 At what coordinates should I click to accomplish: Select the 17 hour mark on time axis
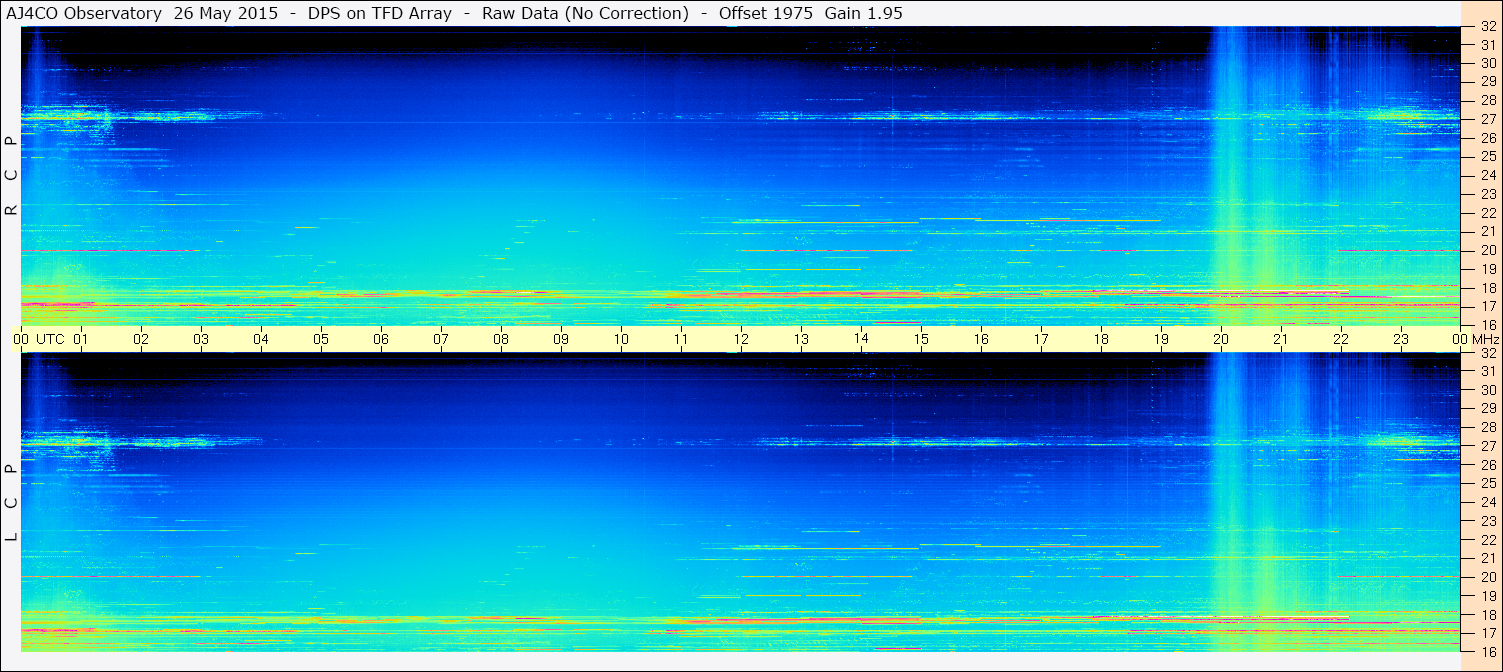coord(1041,339)
